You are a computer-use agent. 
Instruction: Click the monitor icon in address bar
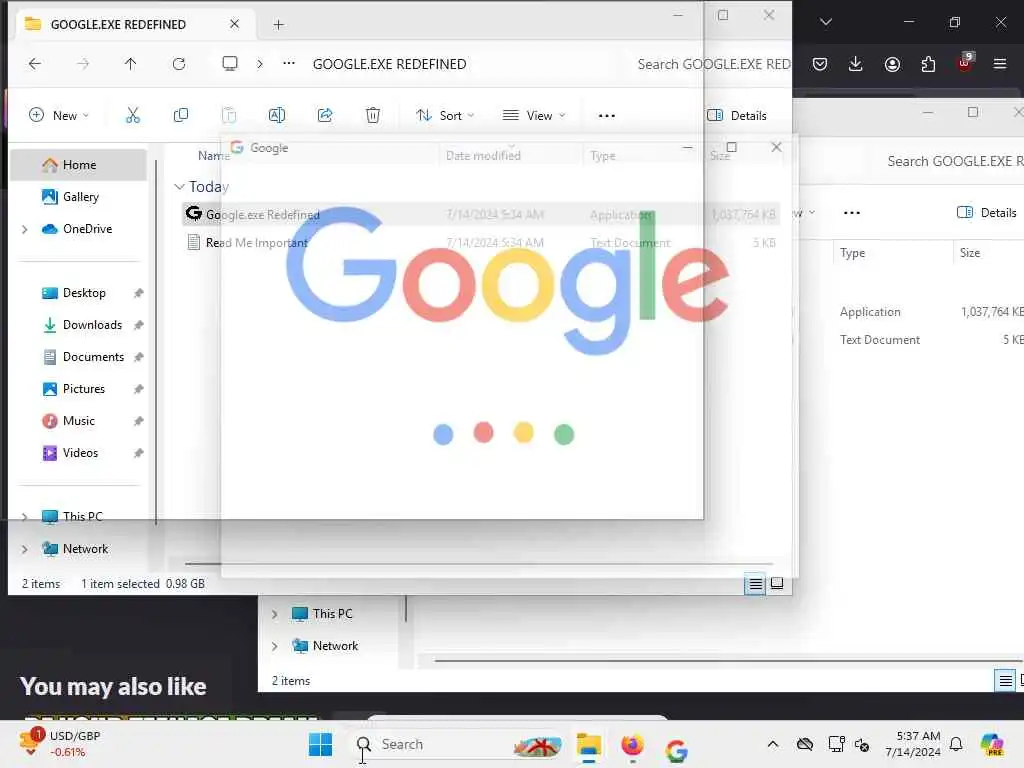pyautogui.click(x=230, y=63)
